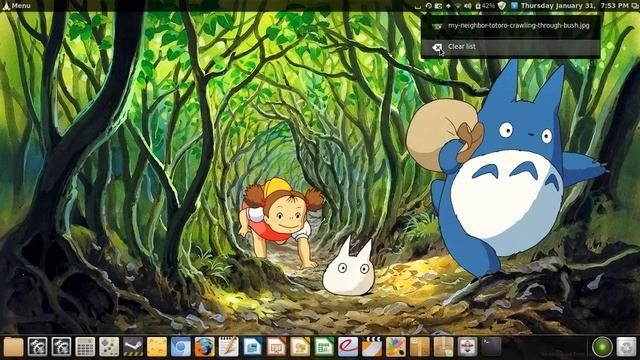Launch the Calculator from the dock
This screenshot has width=640, height=360.
point(85,347)
